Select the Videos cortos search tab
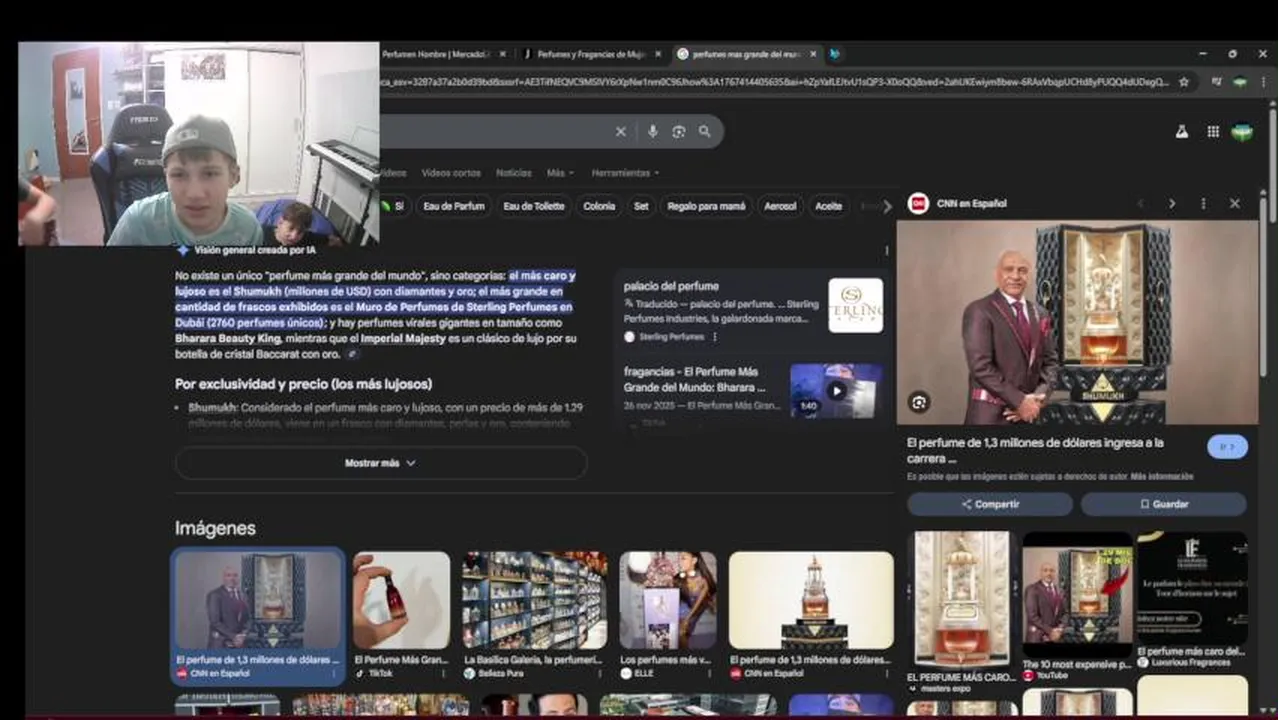The width and height of the screenshot is (1278, 720). point(451,173)
